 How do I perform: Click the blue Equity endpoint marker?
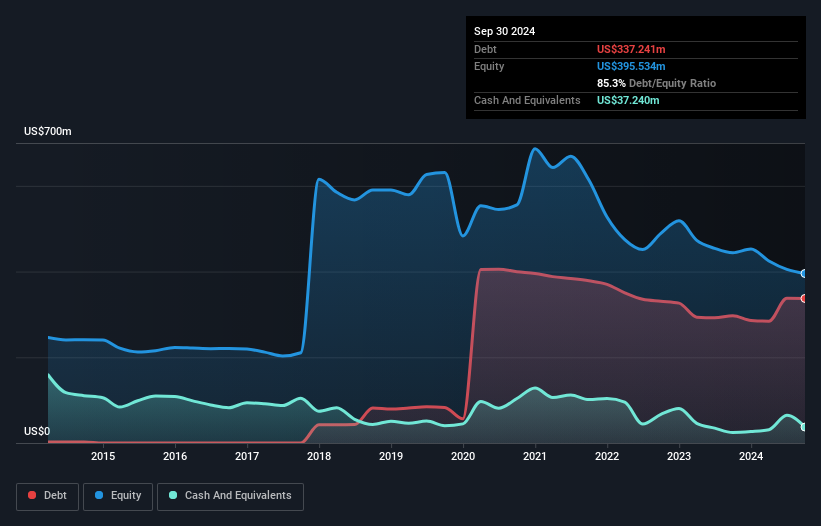pos(804,273)
